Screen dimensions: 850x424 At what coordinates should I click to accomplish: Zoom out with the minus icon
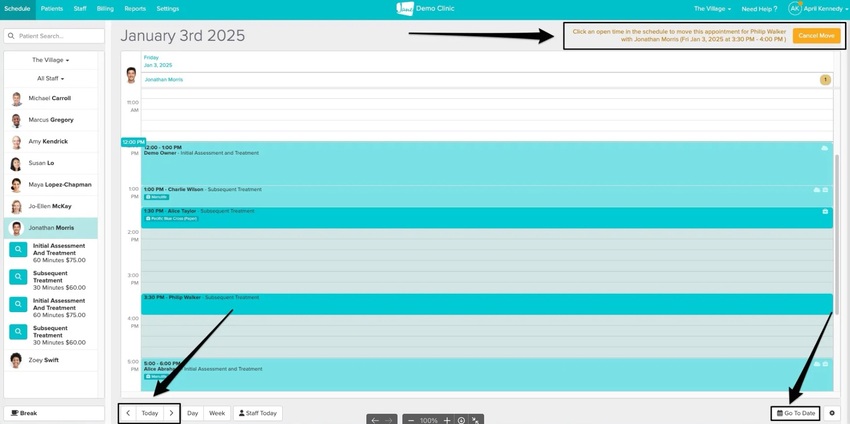tap(411, 420)
